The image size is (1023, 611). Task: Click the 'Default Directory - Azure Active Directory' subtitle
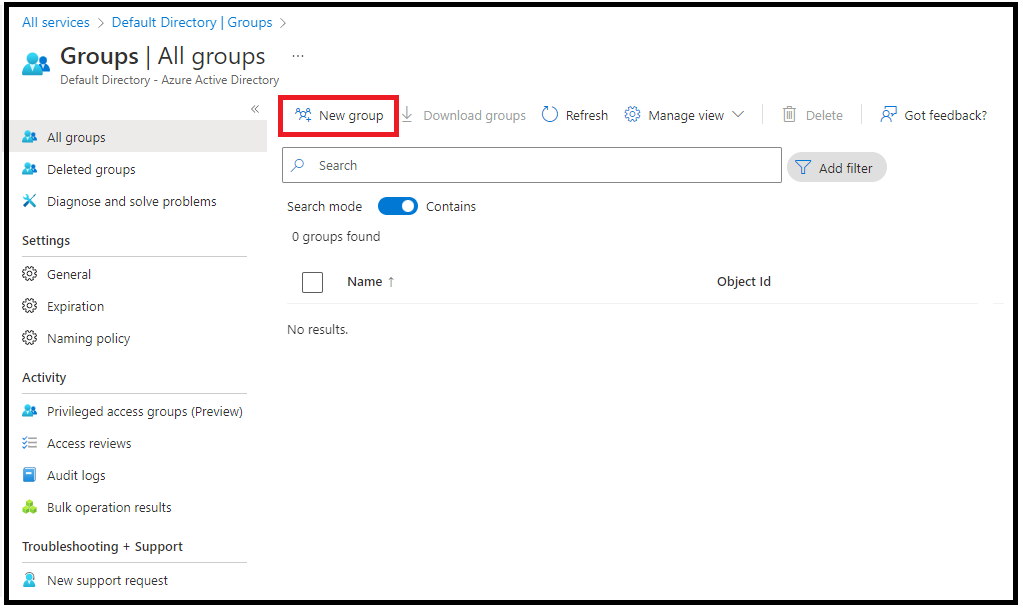170,80
